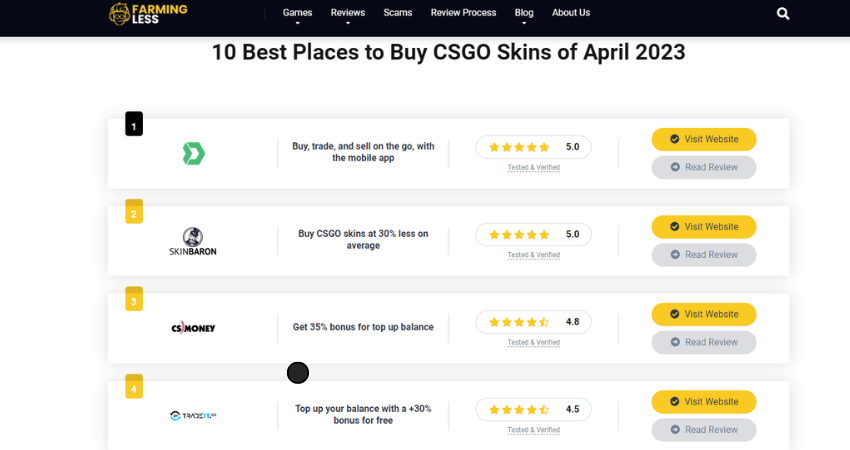Click Tested & Verified under 4.8 rating
Screen dimensions: 850x450
(x=533, y=342)
